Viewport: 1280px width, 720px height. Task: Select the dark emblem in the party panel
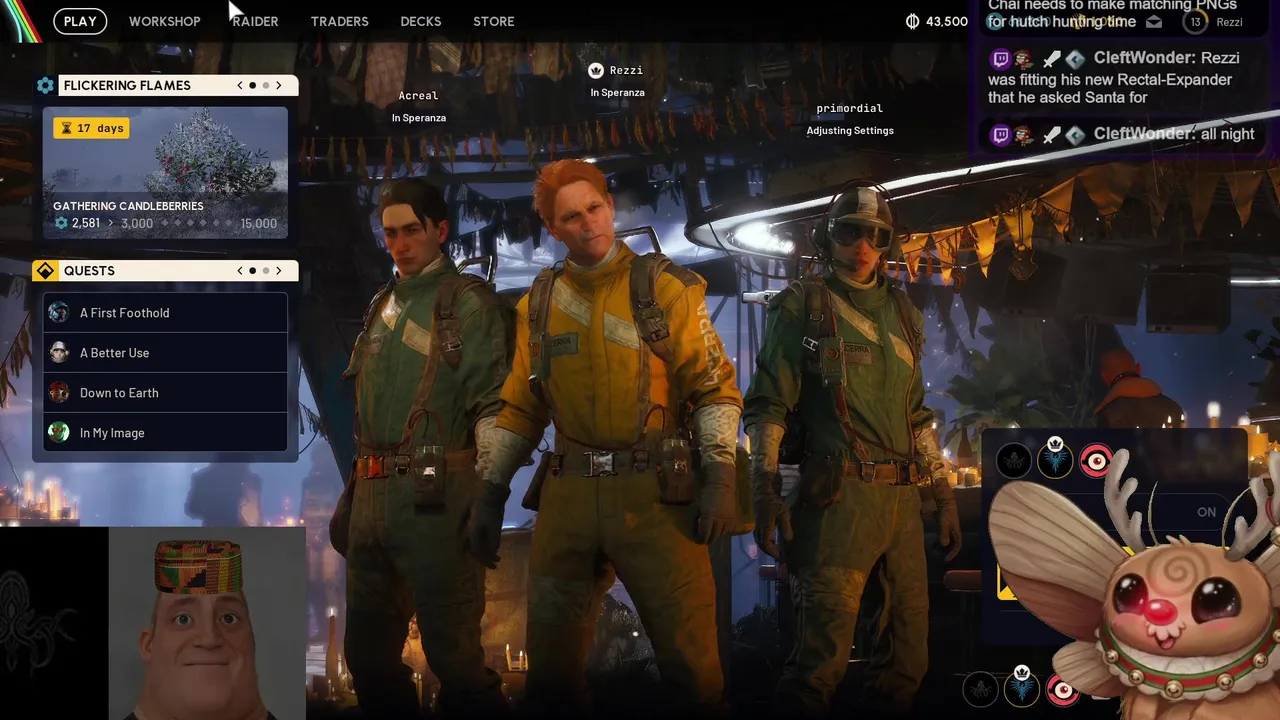point(1013,461)
